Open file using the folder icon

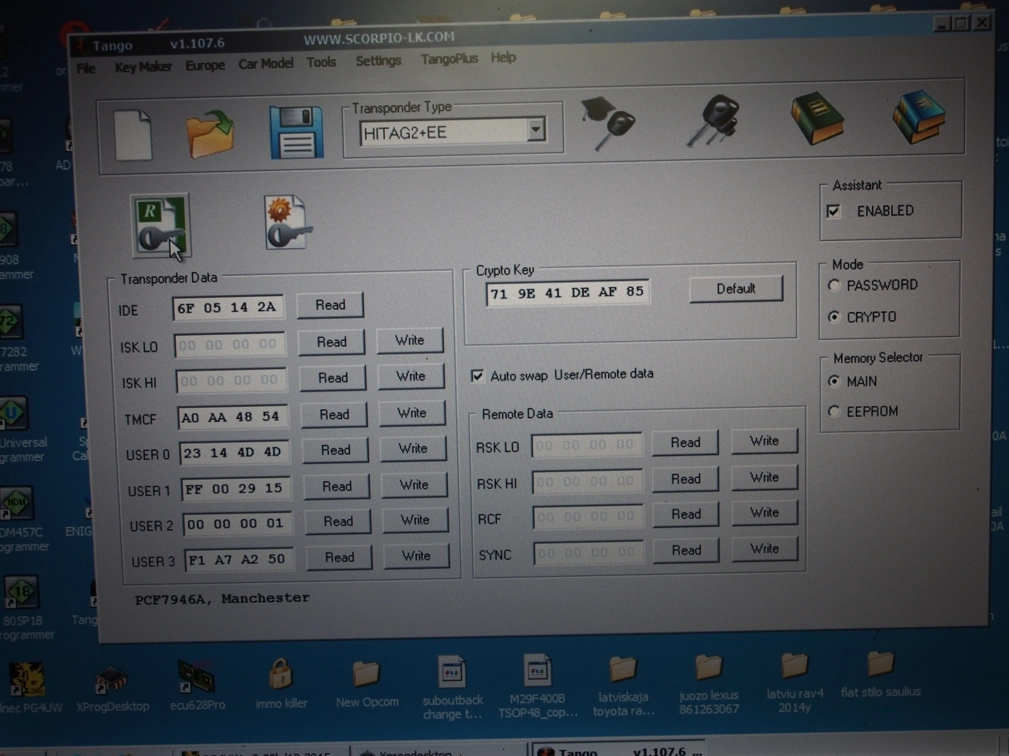(x=210, y=134)
